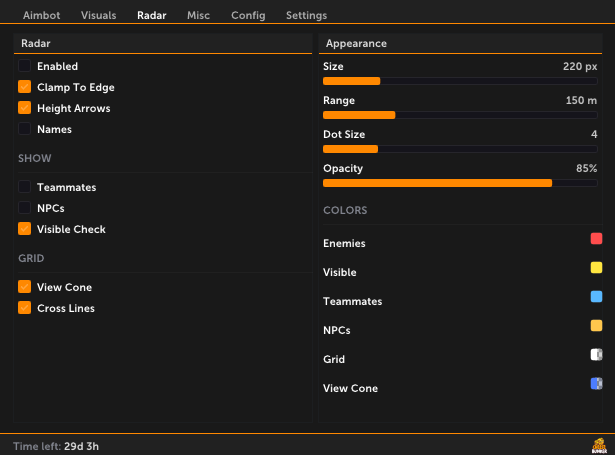Click the 85% opacity value
Screen dimensions: 615x455
click(x=586, y=168)
